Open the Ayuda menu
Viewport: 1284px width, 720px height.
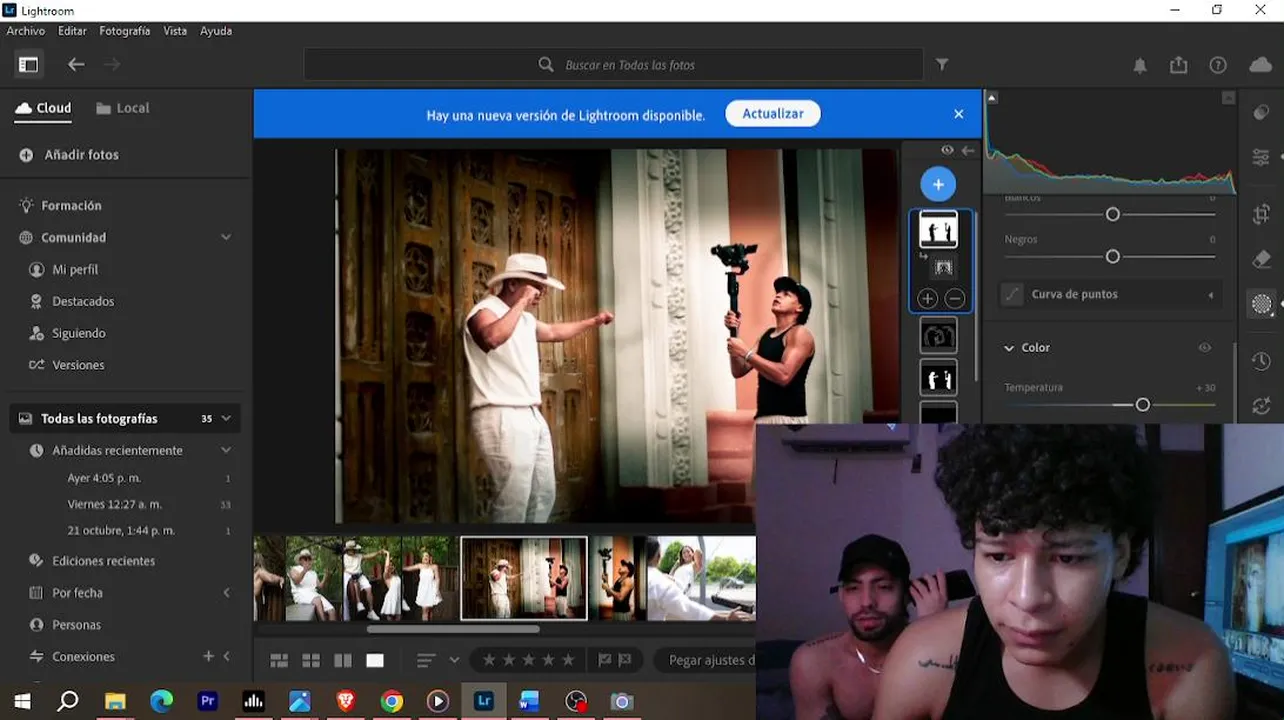click(216, 31)
